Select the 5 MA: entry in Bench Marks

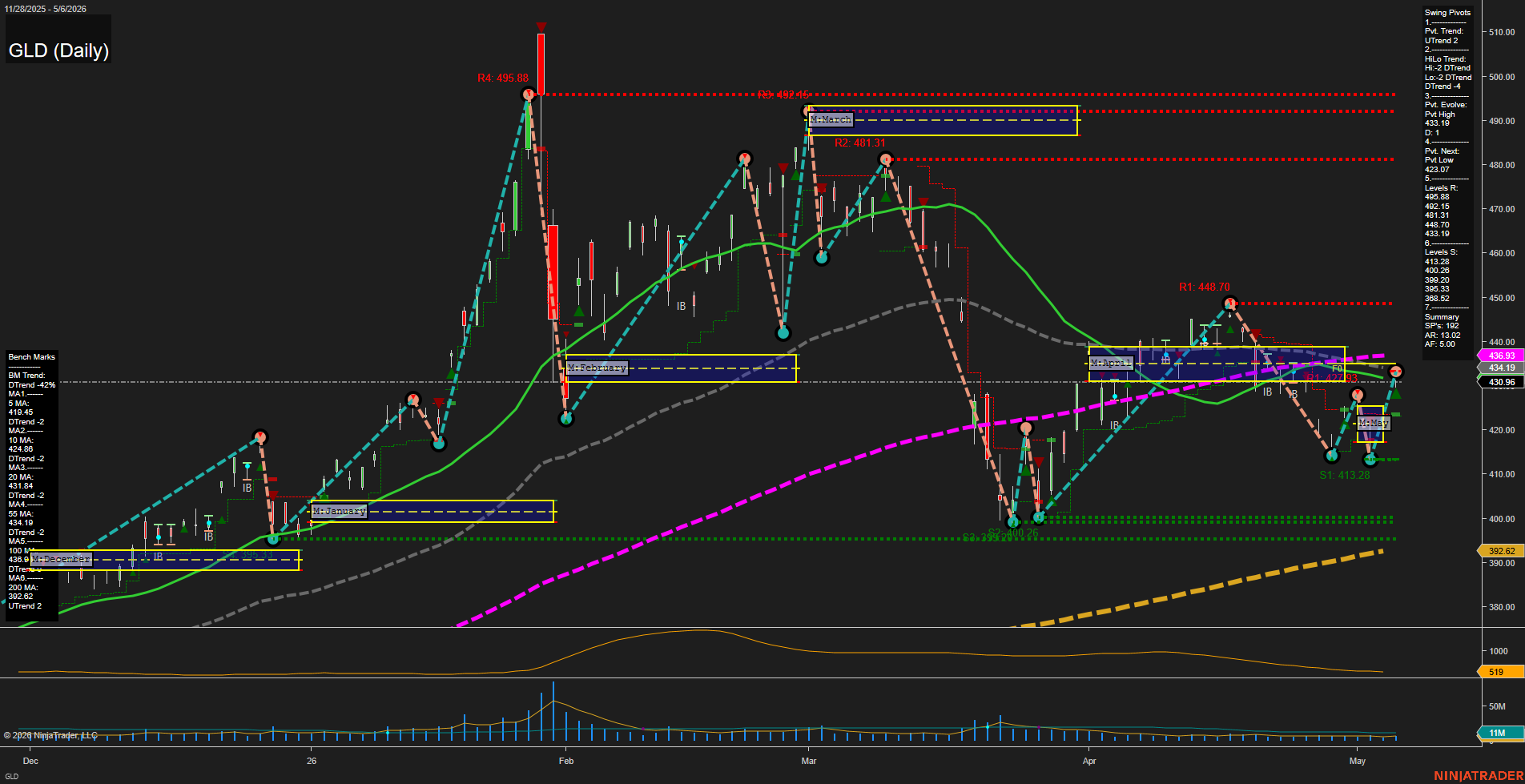(x=18, y=404)
